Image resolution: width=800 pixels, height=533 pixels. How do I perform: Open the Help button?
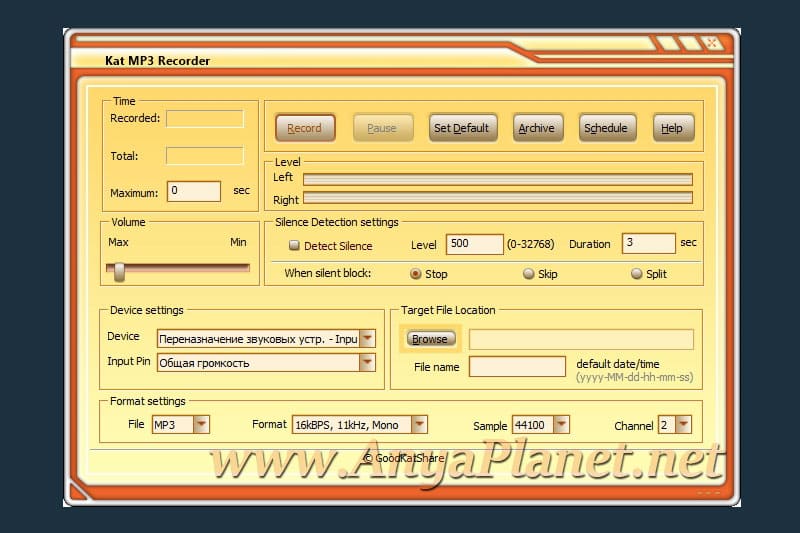tap(673, 128)
